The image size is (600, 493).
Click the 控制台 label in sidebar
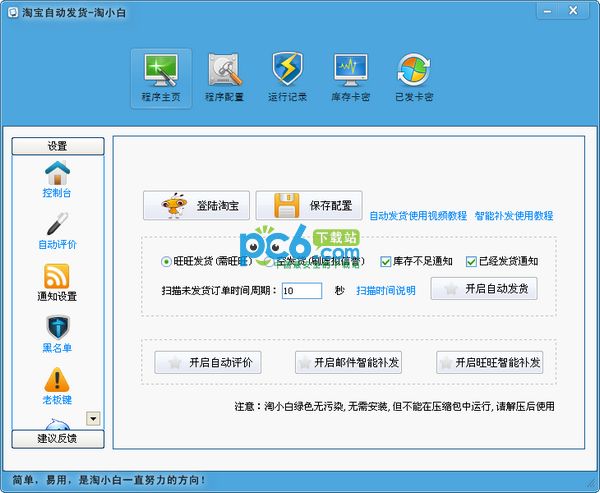57,193
